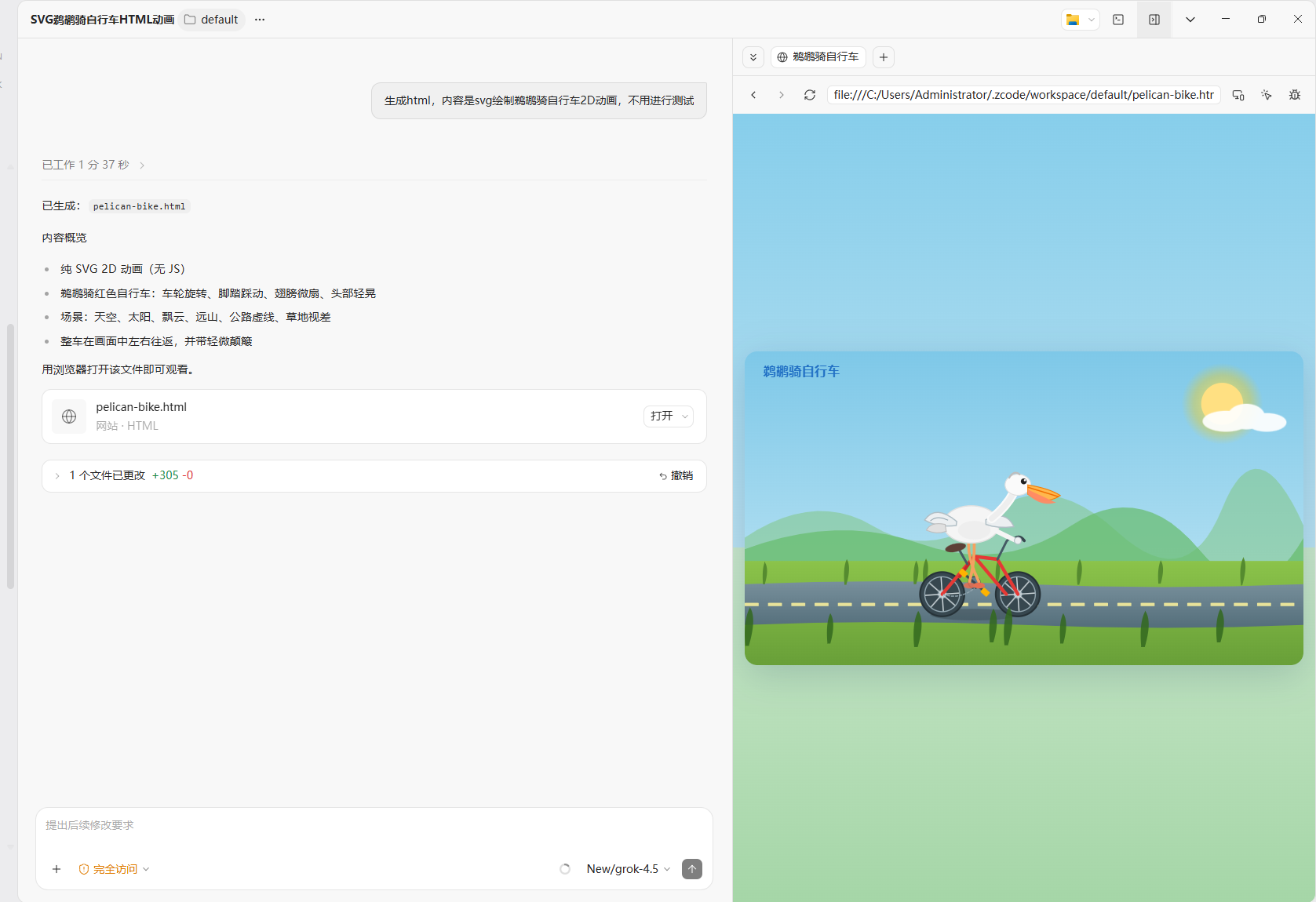Screen dimensions: 1316x902
Task: Click the user prompt message bubble
Action: pyautogui.click(x=539, y=100)
